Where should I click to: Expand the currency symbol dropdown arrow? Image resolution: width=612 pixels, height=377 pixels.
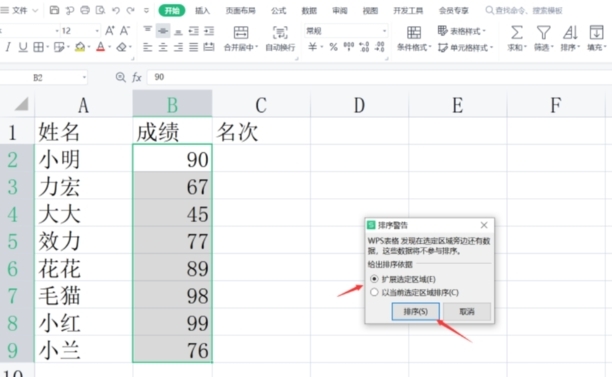[322, 47]
